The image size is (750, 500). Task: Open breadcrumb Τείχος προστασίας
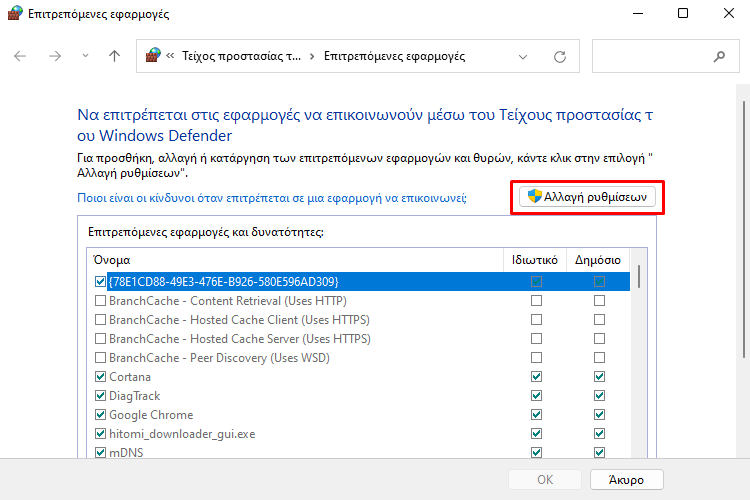(242, 56)
